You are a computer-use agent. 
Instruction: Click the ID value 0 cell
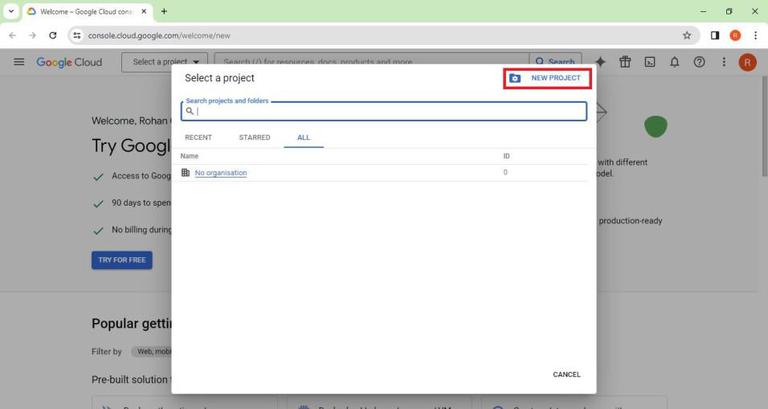click(x=505, y=172)
